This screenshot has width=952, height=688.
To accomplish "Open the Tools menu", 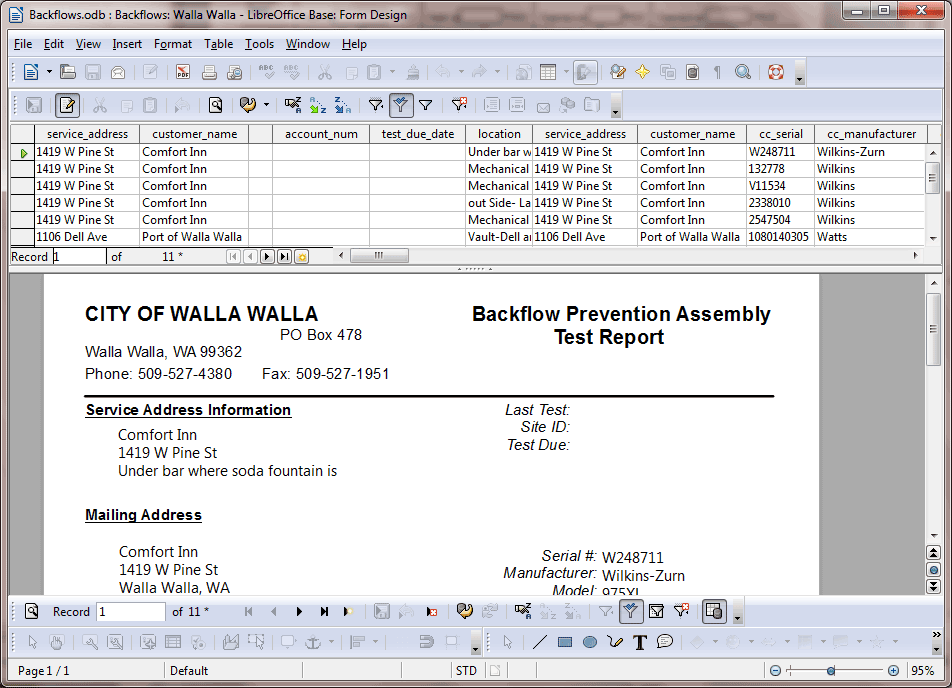I will pyautogui.click(x=259, y=44).
